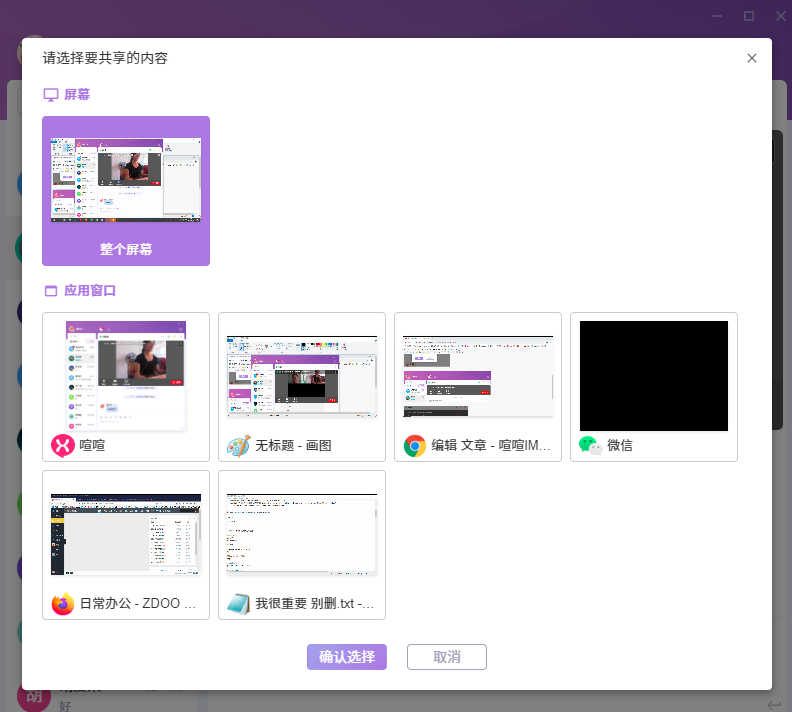Screen dimensions: 792x712
Task: Click the Firefox icon beside 日常办公
Action: (63, 603)
